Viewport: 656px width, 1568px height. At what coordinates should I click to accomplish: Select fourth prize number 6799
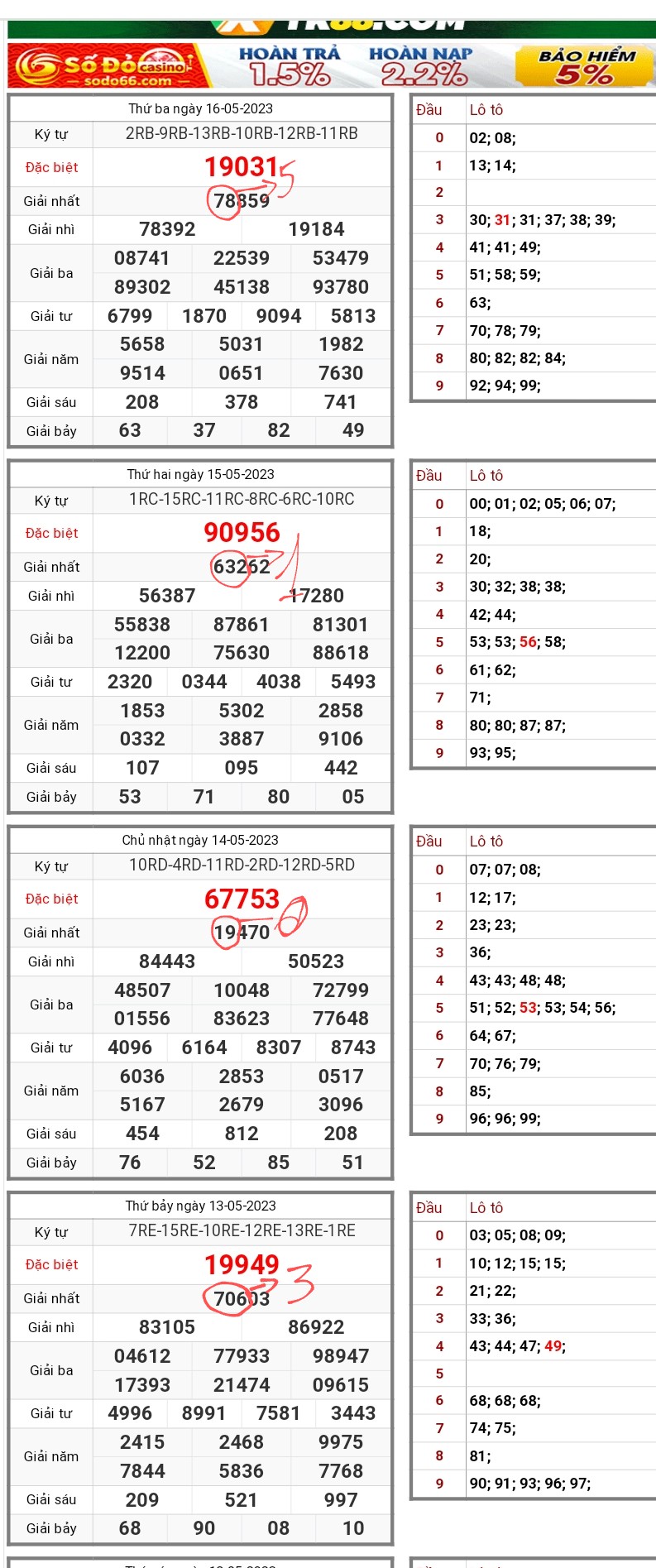[130, 316]
